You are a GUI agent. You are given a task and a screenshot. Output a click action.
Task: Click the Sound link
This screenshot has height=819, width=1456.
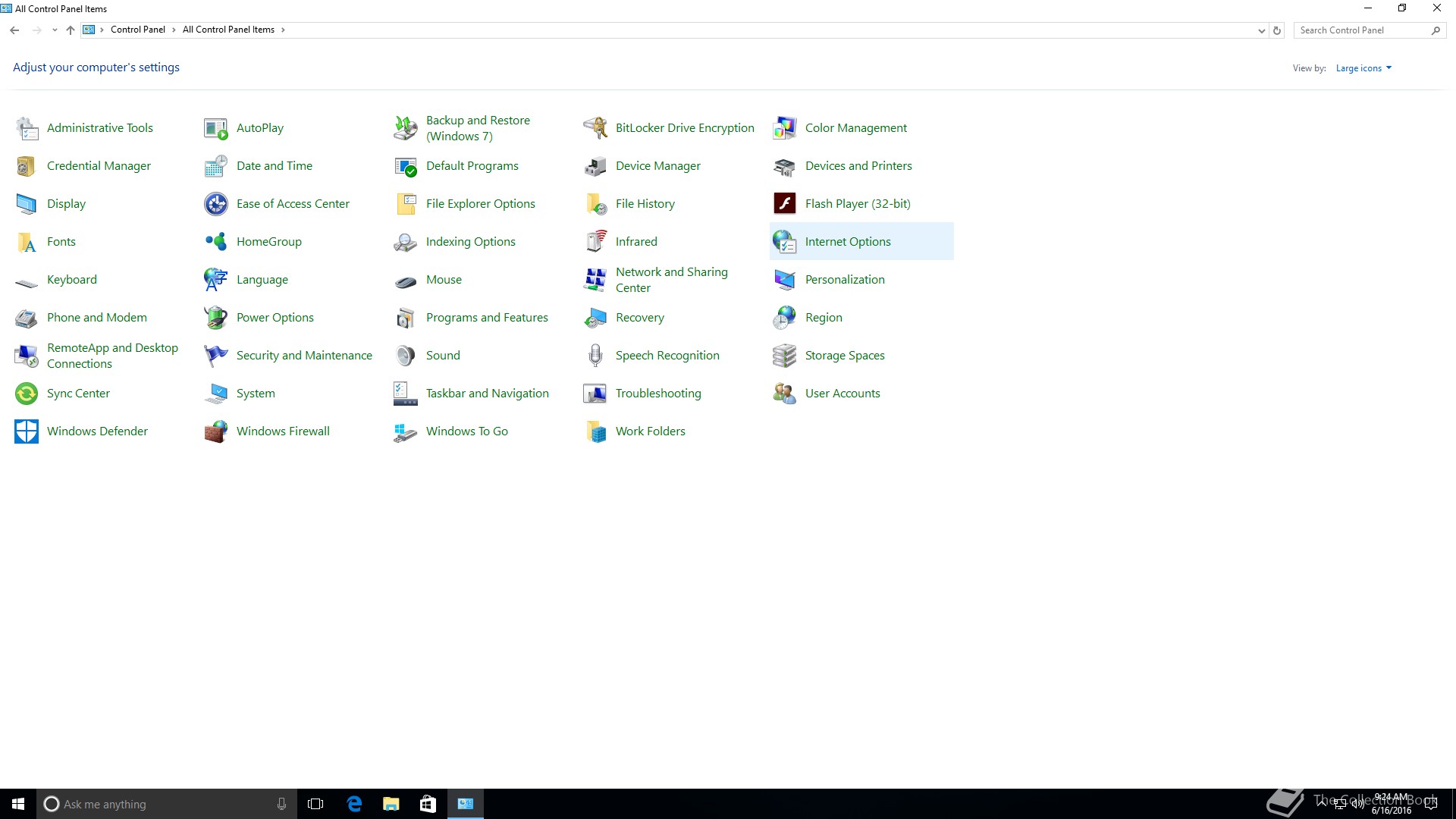coord(443,356)
